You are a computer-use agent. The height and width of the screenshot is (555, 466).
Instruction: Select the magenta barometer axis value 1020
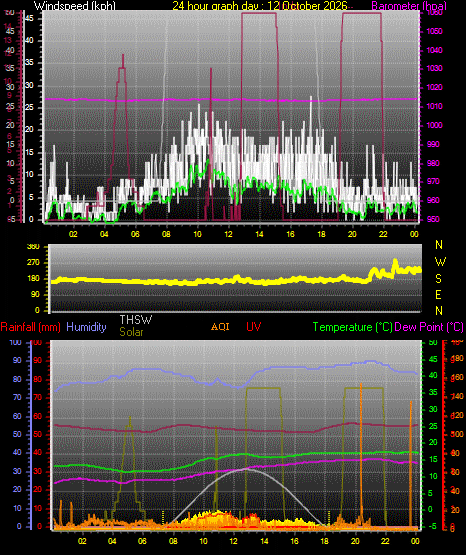pos(435,87)
